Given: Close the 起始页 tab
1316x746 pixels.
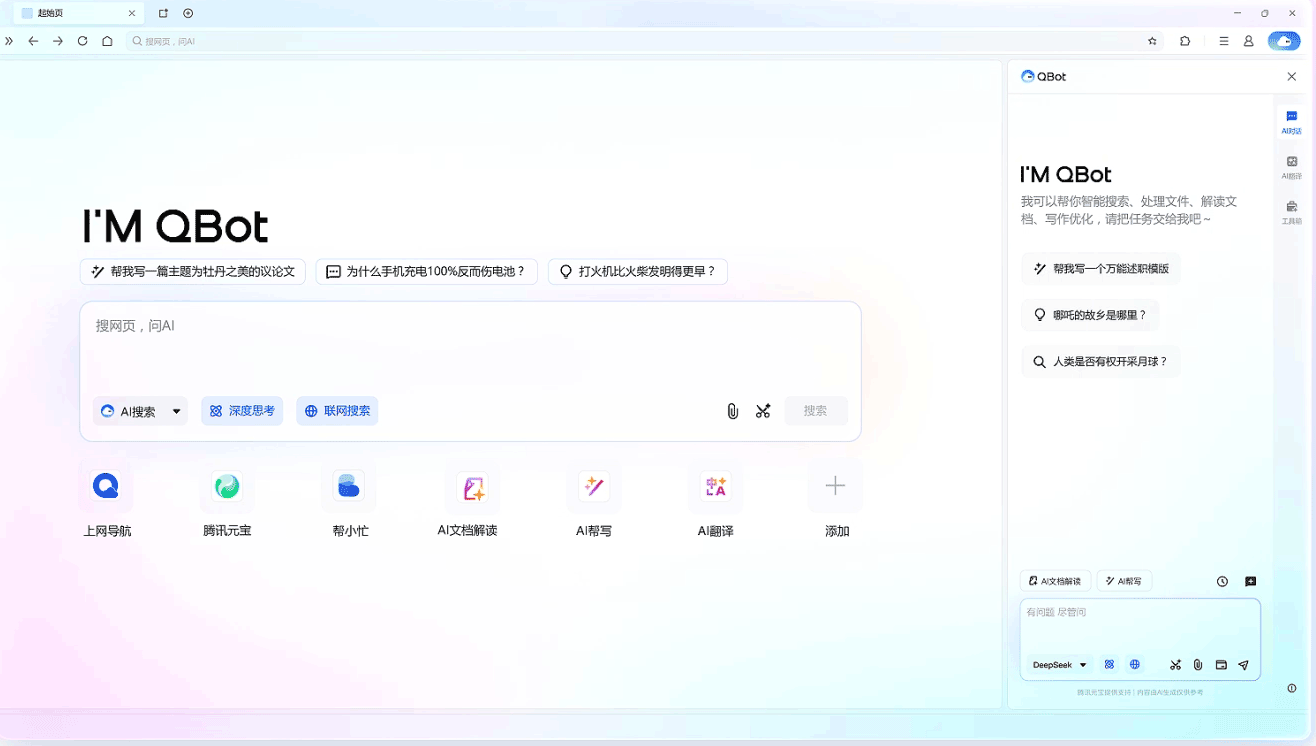Looking at the screenshot, I should [x=132, y=13].
